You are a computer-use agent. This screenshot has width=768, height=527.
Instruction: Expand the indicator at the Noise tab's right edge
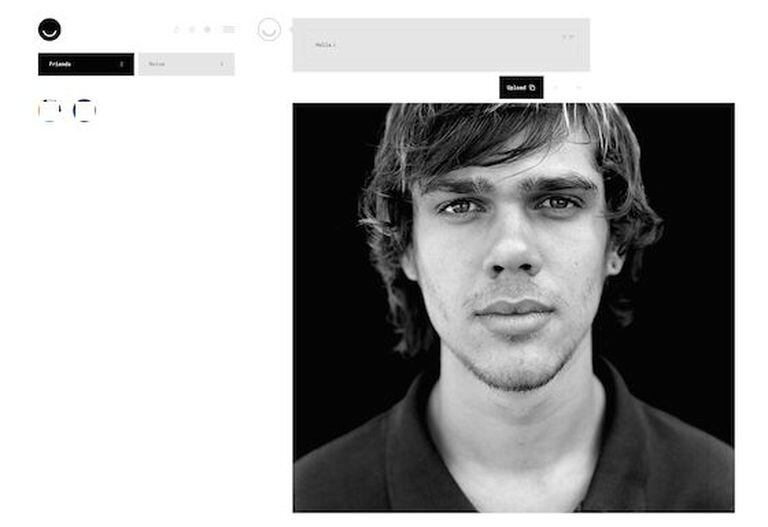click(x=222, y=64)
